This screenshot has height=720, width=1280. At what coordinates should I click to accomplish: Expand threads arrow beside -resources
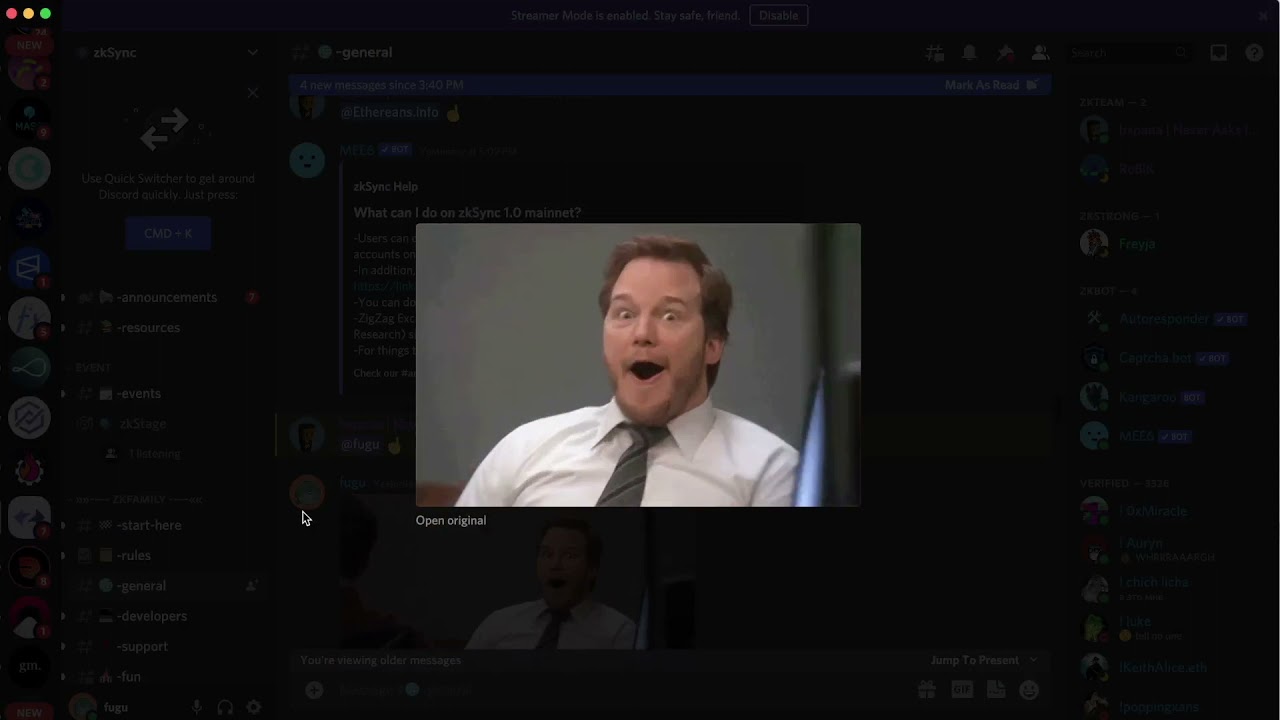[63, 327]
